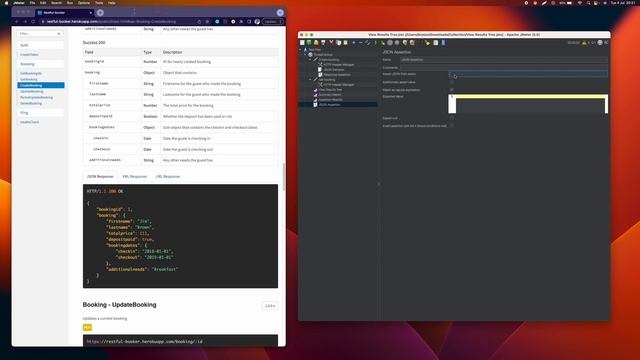The width and height of the screenshot is (640, 360).
Task: Click the Start no pauses icon in JMeter
Action: (382, 42)
